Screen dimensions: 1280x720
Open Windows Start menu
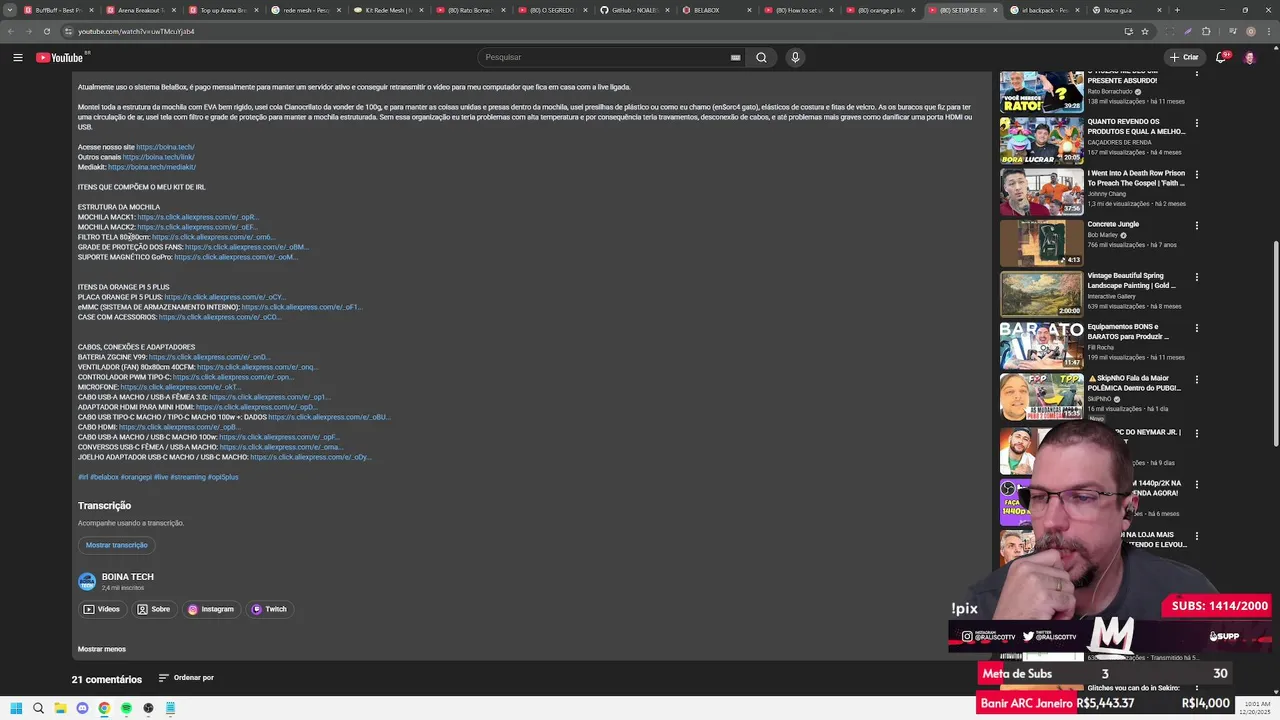pos(16,708)
